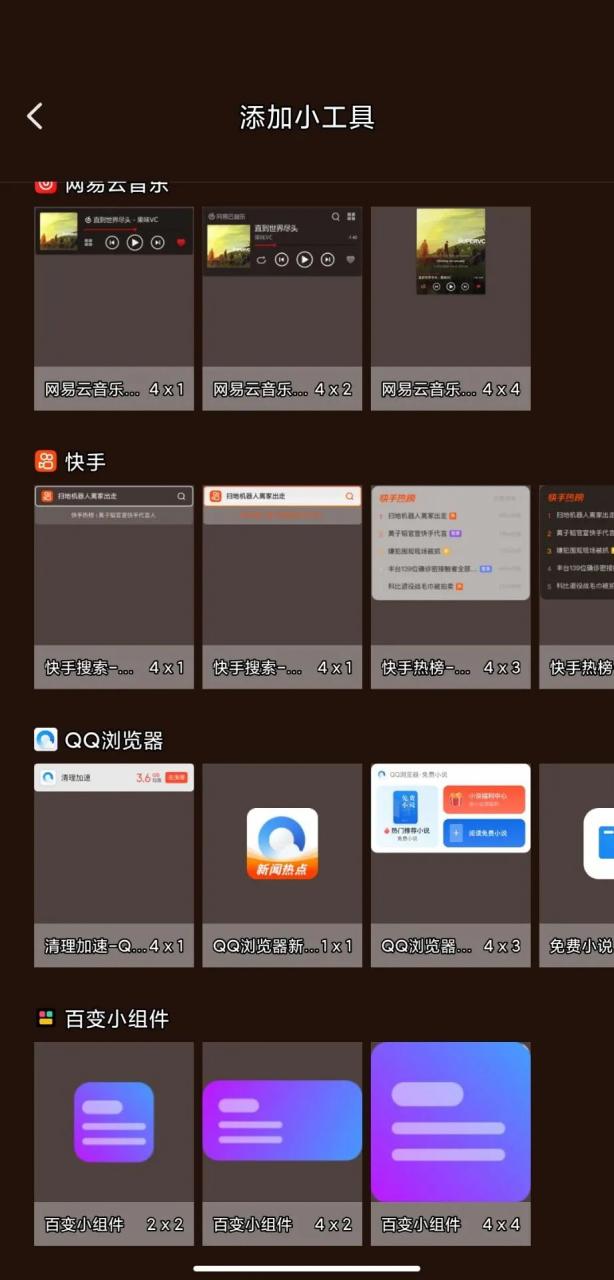The height and width of the screenshot is (1280, 614).
Task: Tap the 免费小说 book cover in QQ浏览器 4x3 preview
Action: point(405,805)
